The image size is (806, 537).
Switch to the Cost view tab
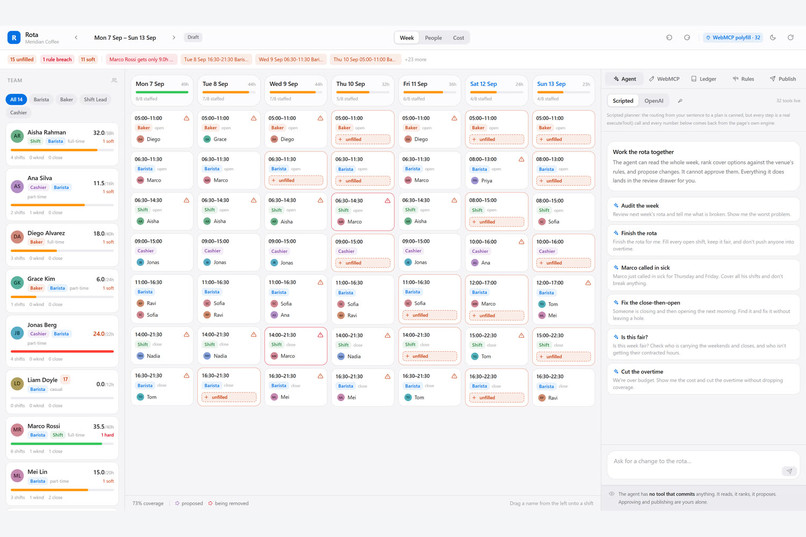pyautogui.click(x=458, y=38)
